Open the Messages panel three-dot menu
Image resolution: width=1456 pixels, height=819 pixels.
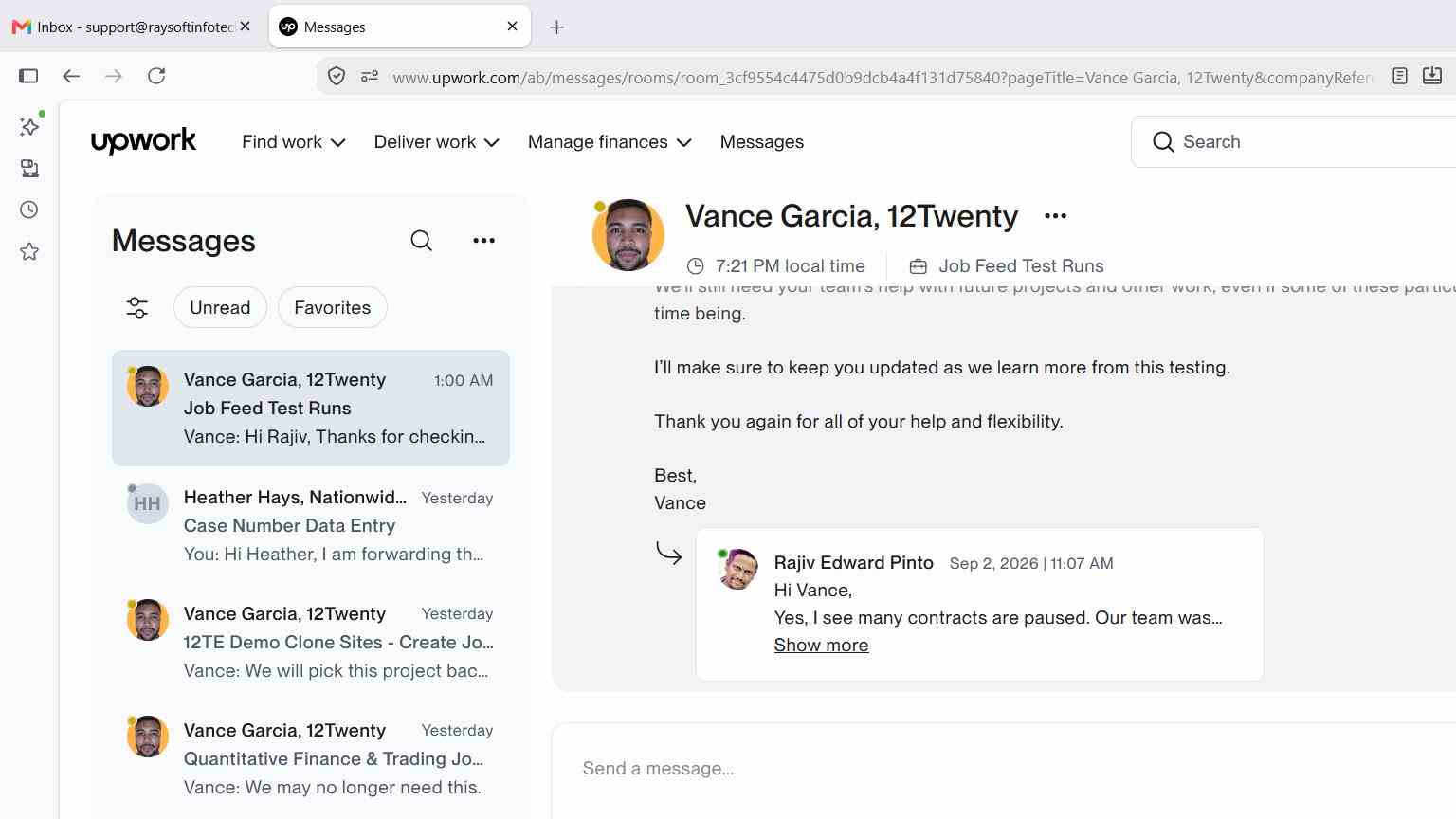coord(483,241)
